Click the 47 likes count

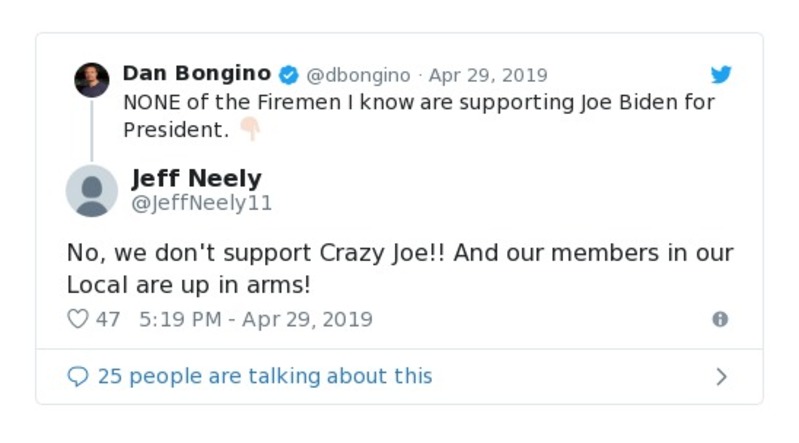tap(108, 319)
